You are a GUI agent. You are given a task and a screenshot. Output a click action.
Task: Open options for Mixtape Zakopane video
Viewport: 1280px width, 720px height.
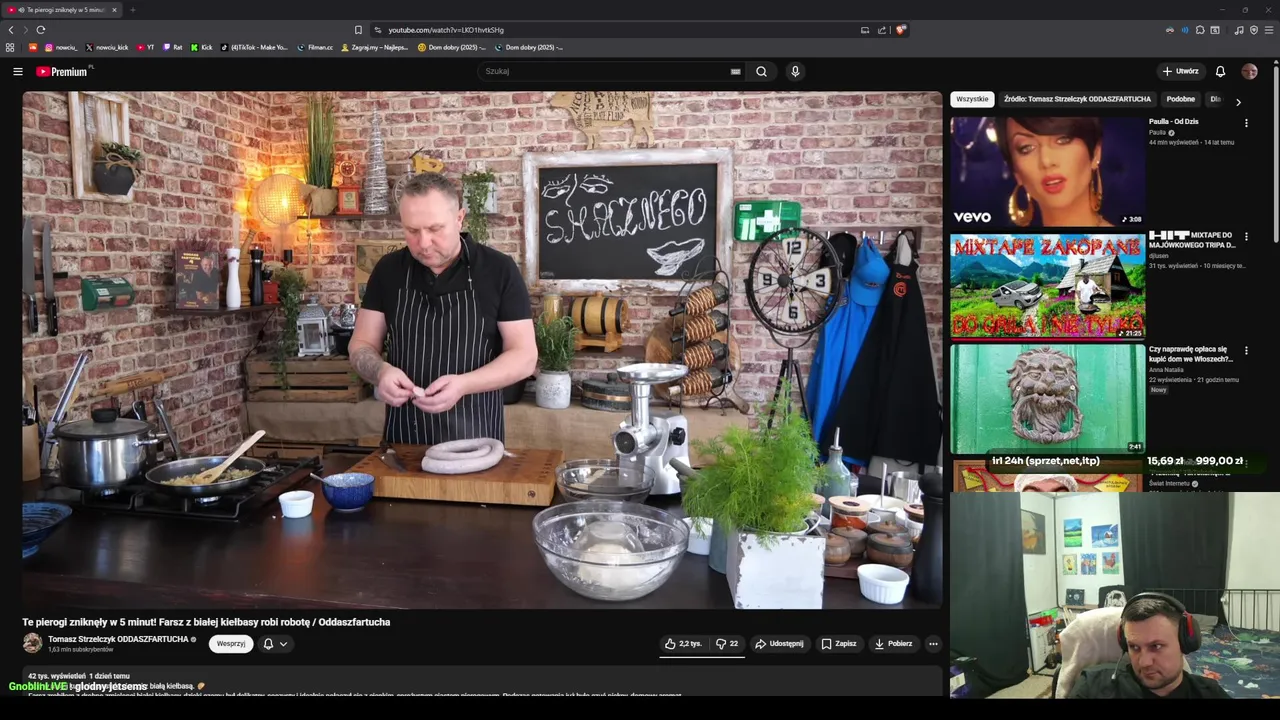coord(1246,237)
